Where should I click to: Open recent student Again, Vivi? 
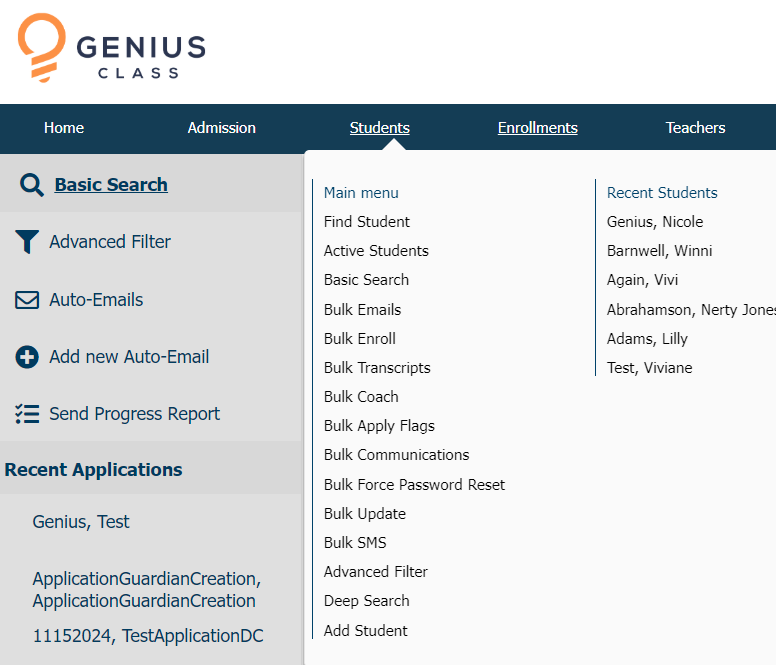[642, 280]
